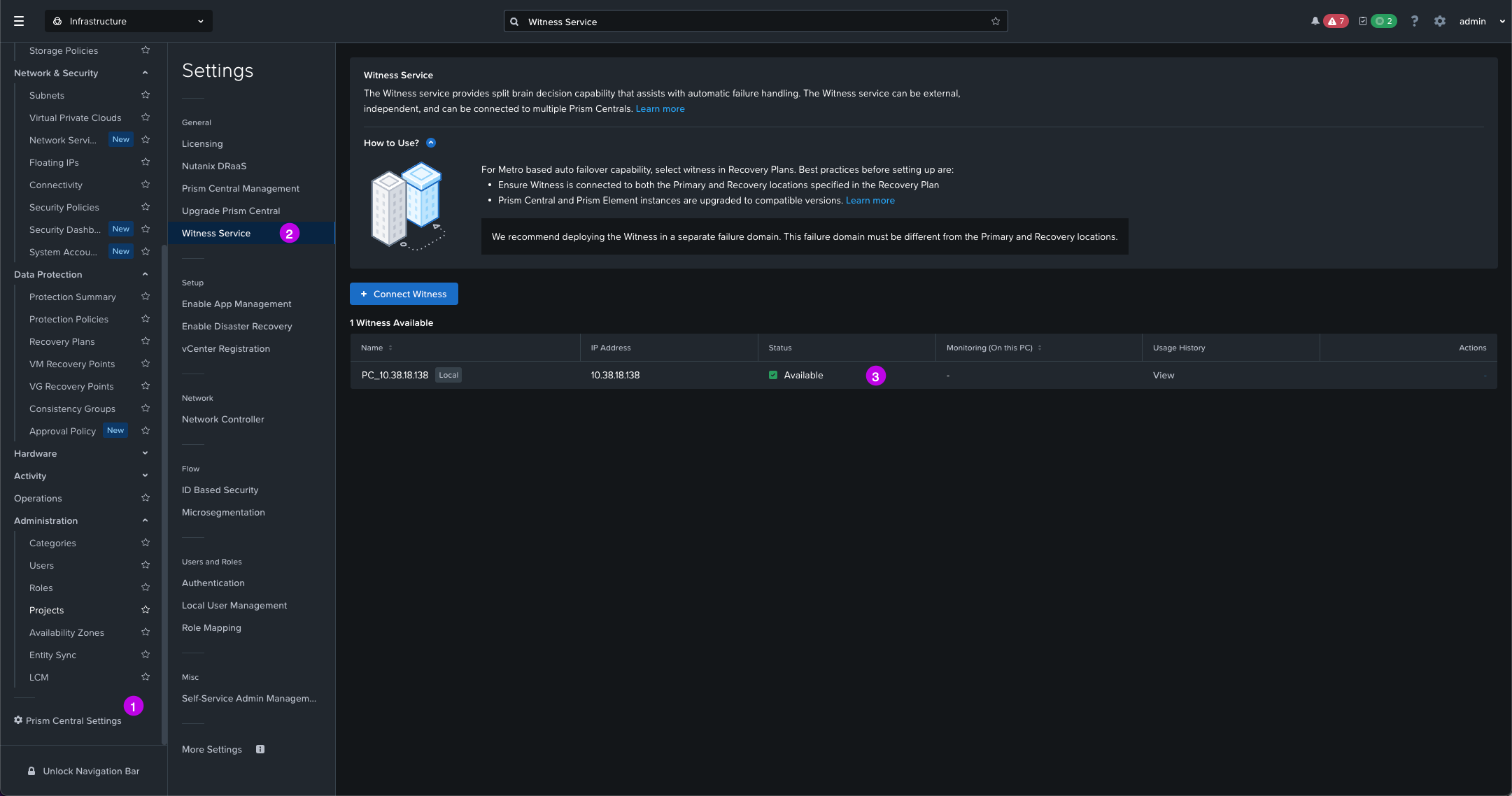Expand the Activity section
Image resolution: width=1512 pixels, height=796 pixels.
click(145, 476)
